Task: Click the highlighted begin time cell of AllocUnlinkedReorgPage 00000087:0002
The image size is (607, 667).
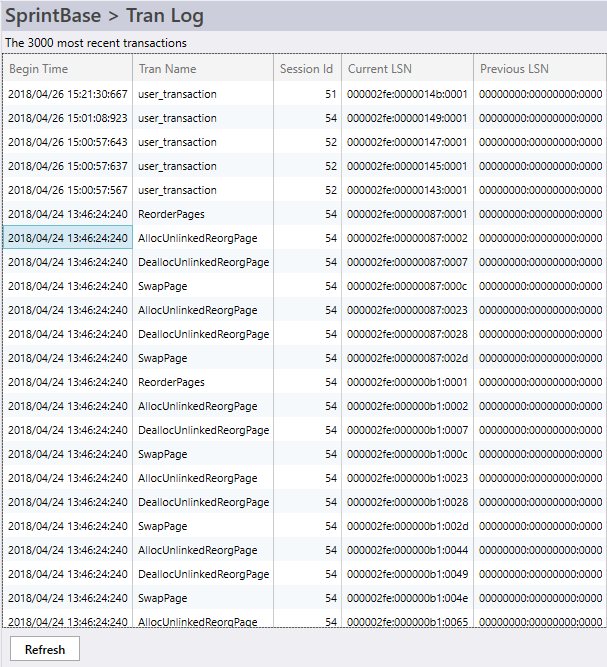Action: click(68, 238)
